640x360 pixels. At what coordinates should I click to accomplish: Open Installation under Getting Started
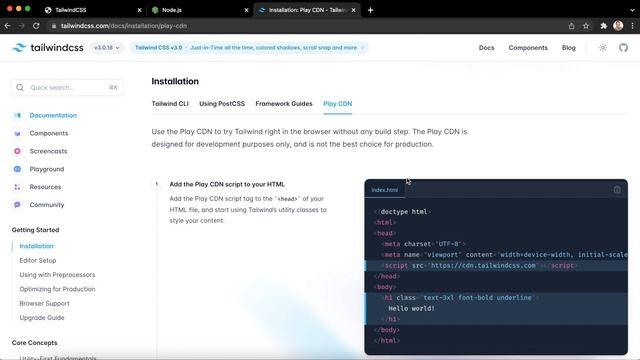click(x=36, y=246)
